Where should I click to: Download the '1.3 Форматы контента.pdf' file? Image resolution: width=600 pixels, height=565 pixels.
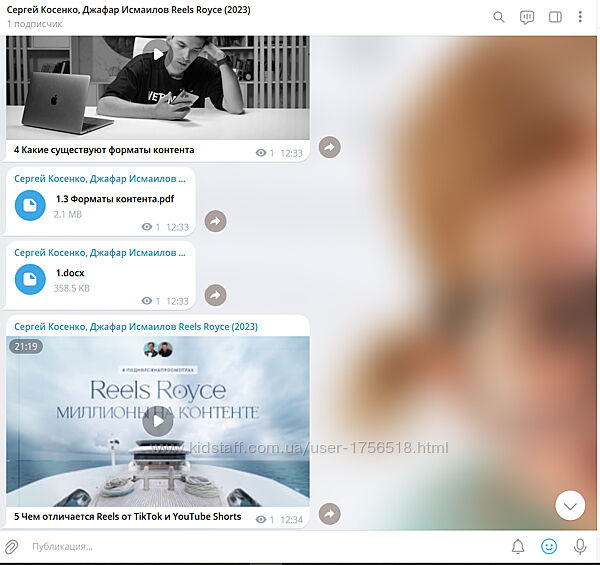pyautogui.click(x=30, y=205)
